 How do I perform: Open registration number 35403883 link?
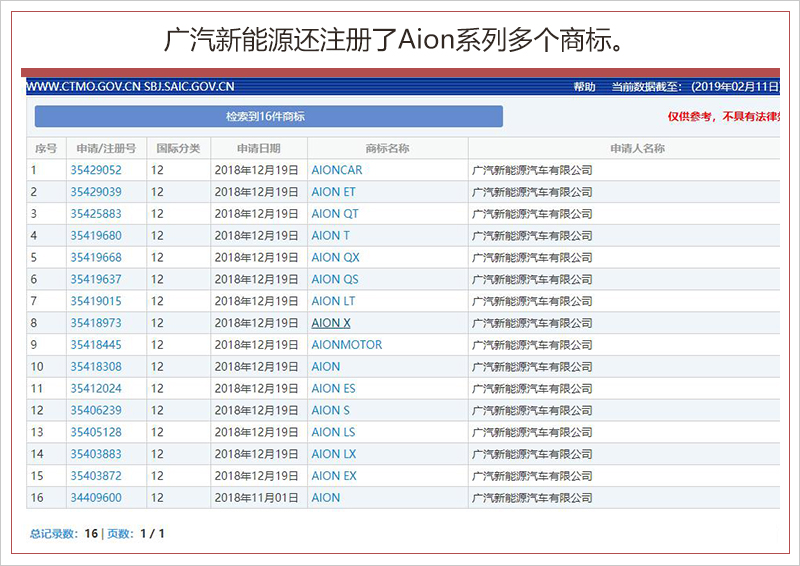click(96, 454)
